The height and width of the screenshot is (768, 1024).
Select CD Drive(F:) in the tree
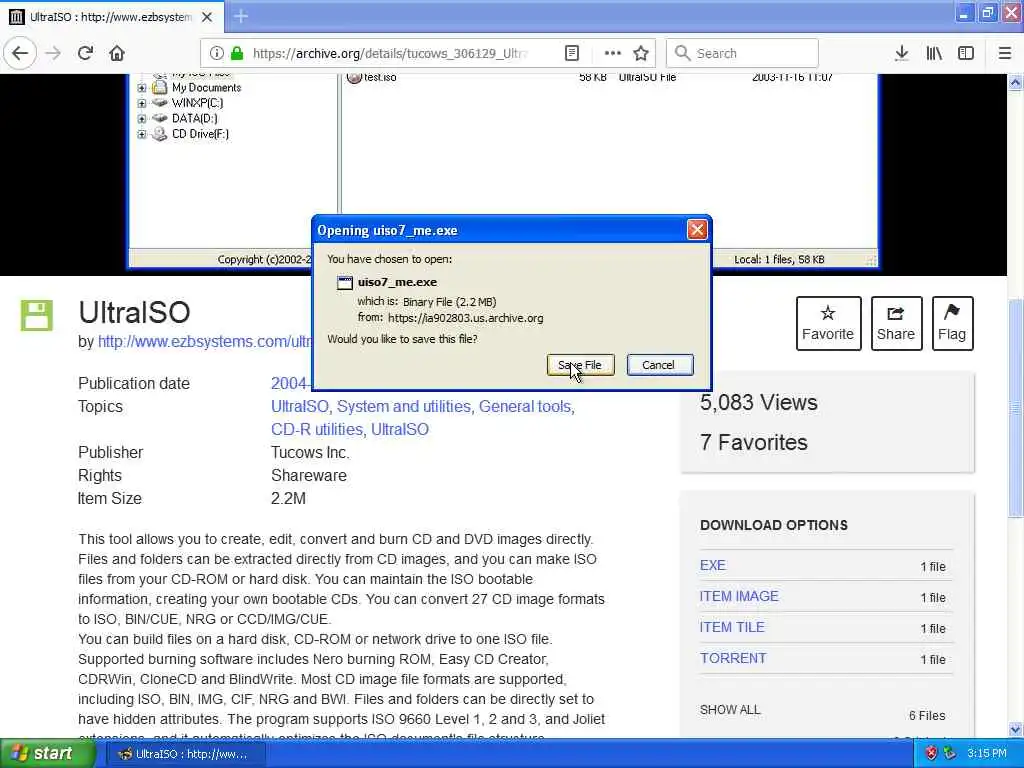point(200,134)
